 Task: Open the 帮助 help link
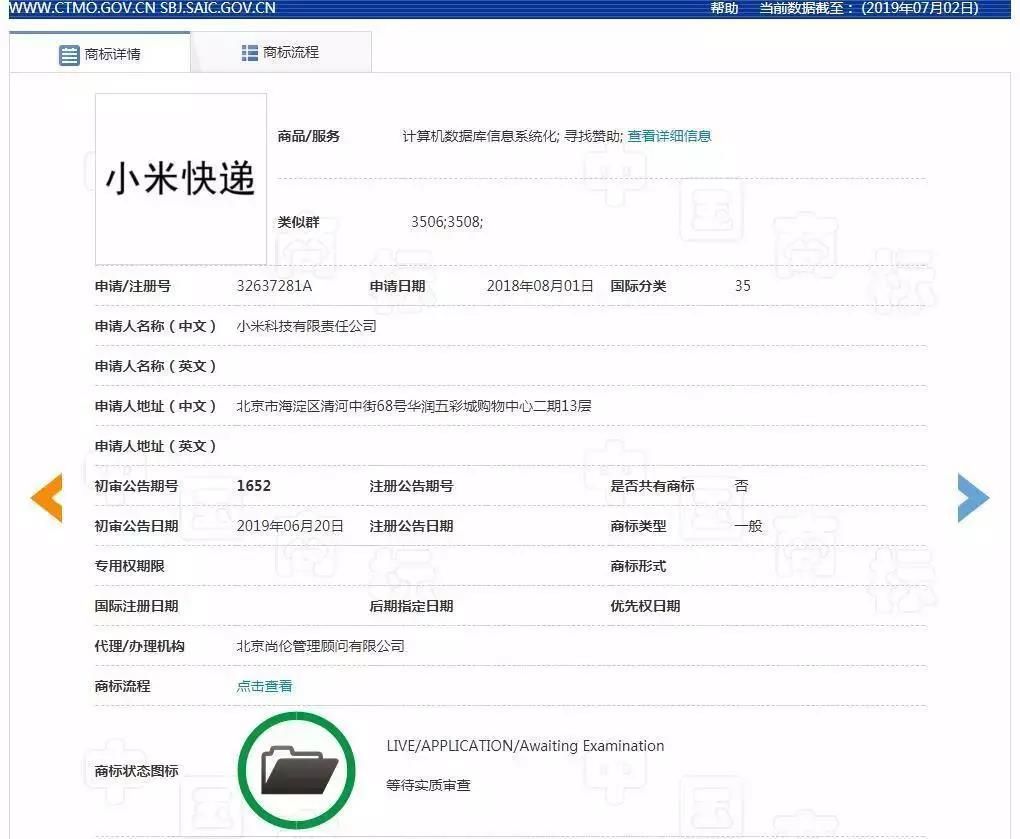point(724,8)
